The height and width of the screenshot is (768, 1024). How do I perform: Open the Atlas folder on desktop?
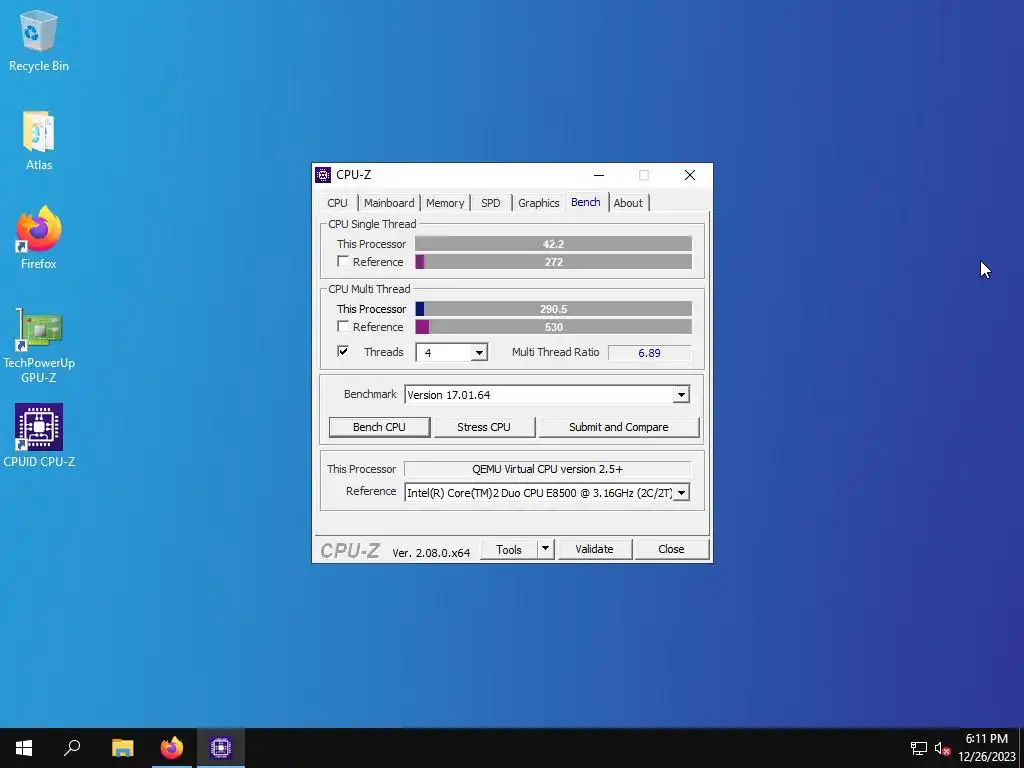(x=39, y=140)
